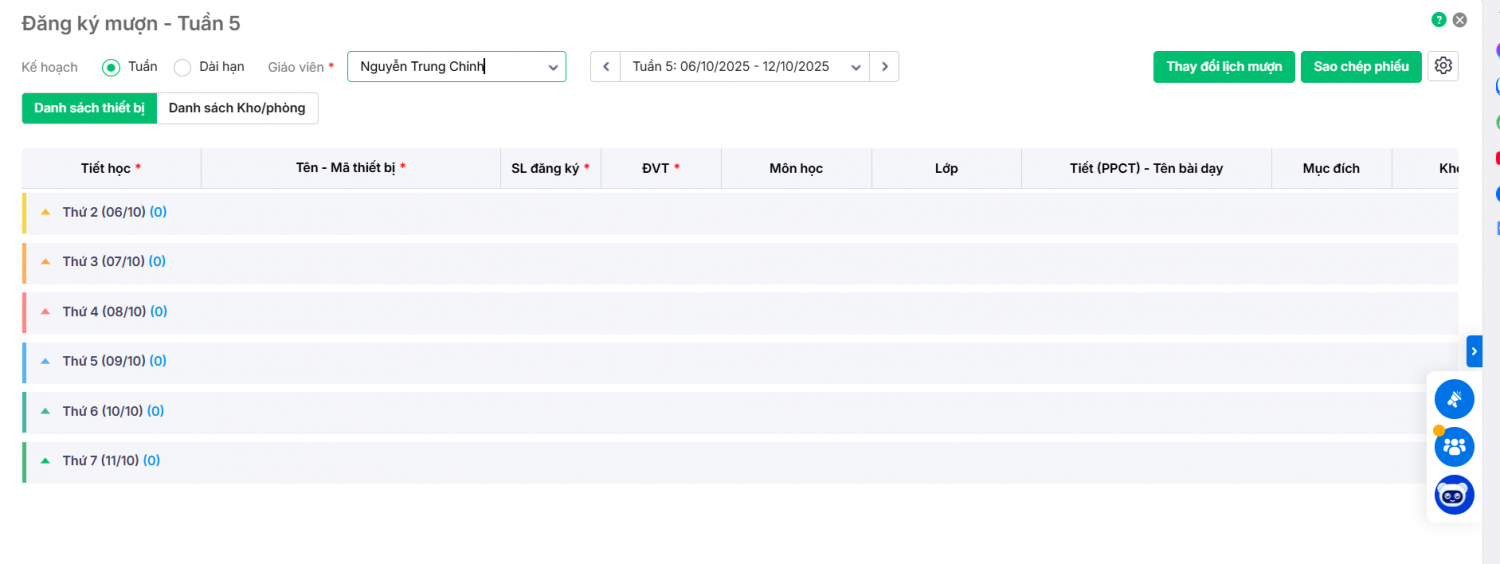
Task: Collapse the Thứ 2 (06/10) row
Action: [45, 212]
